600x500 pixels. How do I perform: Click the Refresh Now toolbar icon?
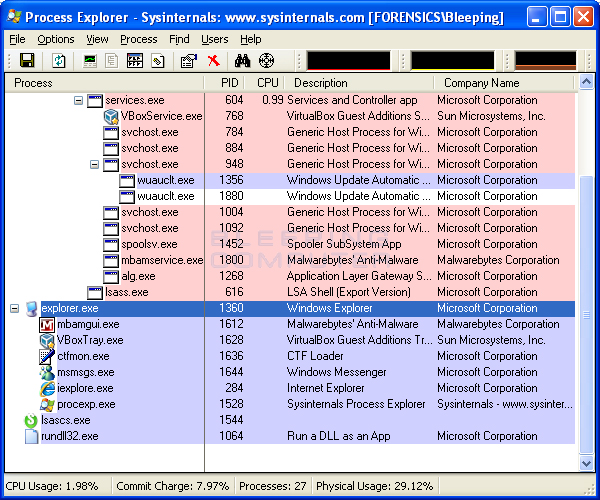(59, 60)
